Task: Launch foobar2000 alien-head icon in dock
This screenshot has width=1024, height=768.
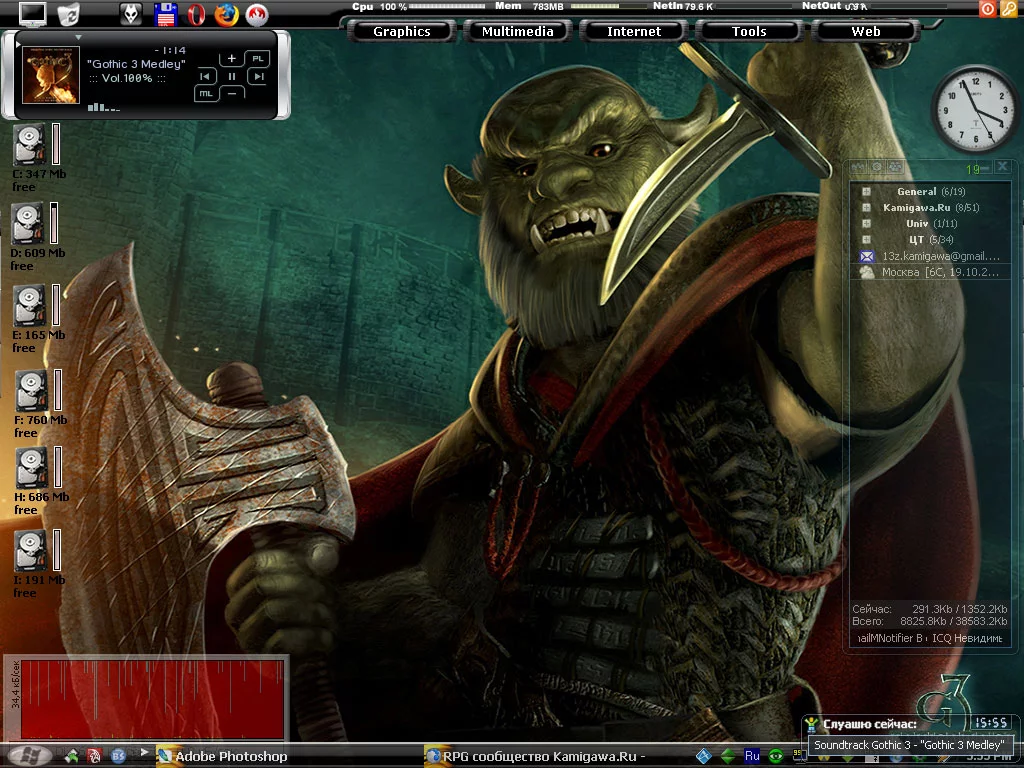Action: [x=131, y=14]
